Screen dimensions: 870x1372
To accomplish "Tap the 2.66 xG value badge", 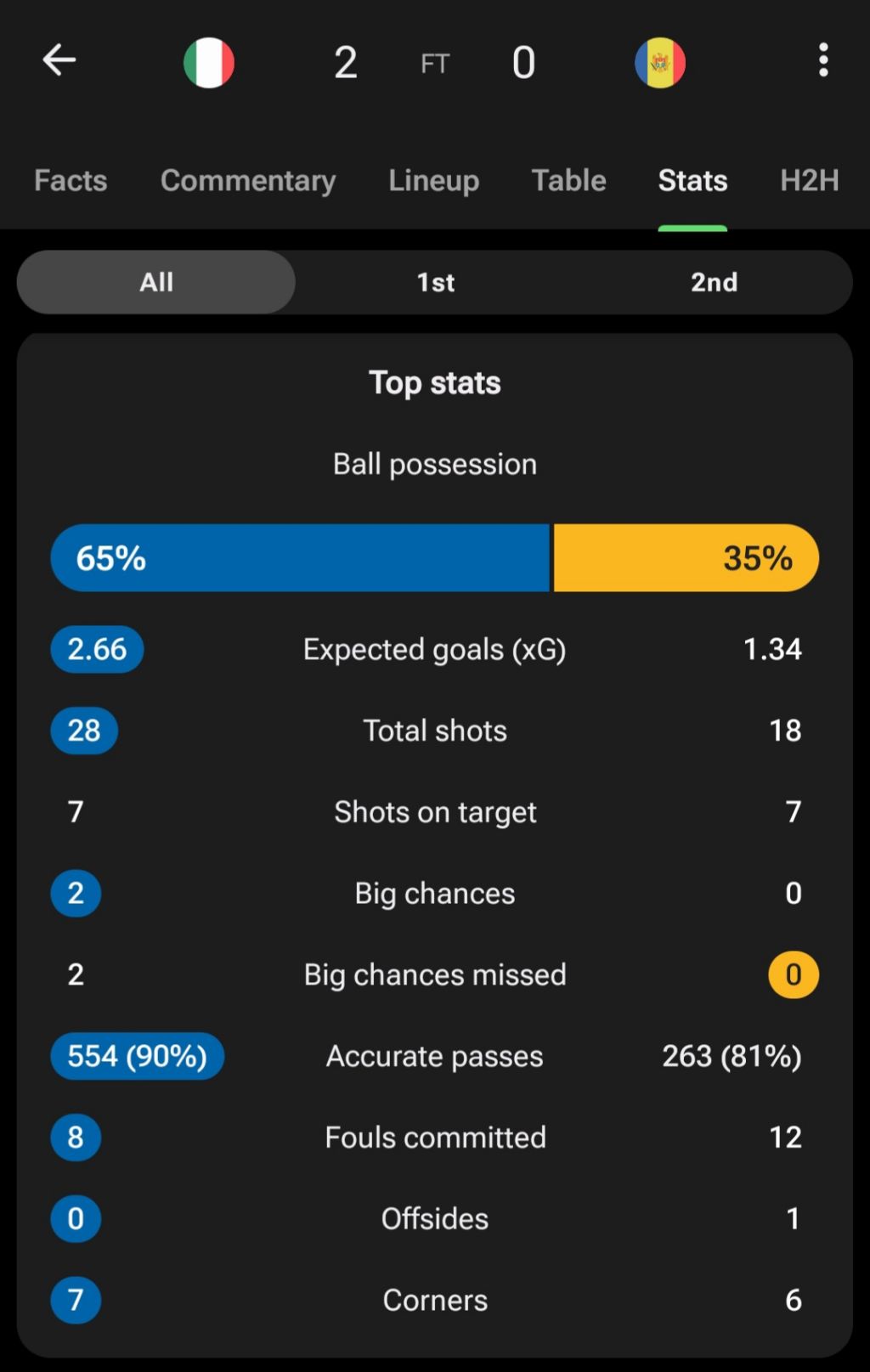I will click(97, 649).
